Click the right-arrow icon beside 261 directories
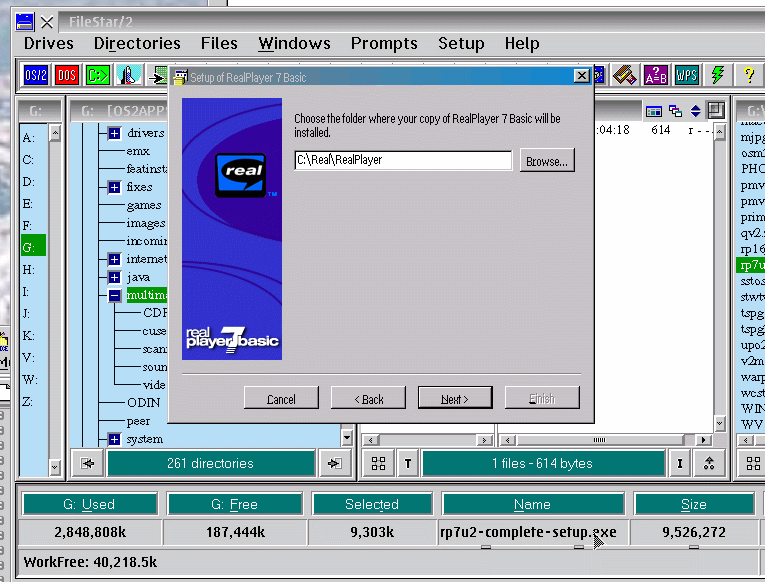Viewport: 765px width, 582px height. click(x=334, y=463)
